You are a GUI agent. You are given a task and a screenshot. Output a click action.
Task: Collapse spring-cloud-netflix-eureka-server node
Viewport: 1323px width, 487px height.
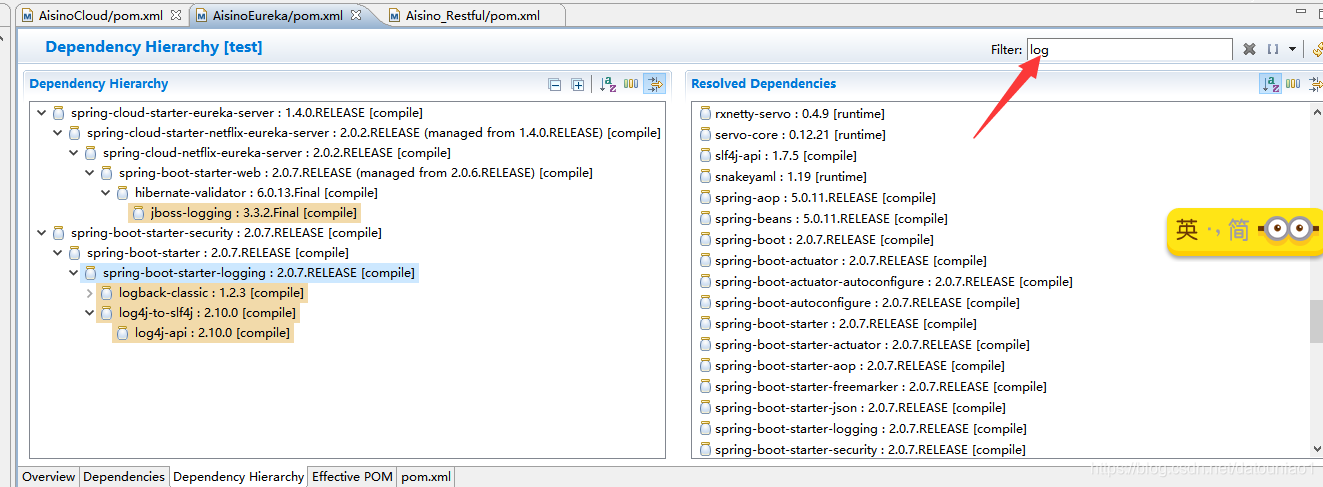tap(74, 153)
